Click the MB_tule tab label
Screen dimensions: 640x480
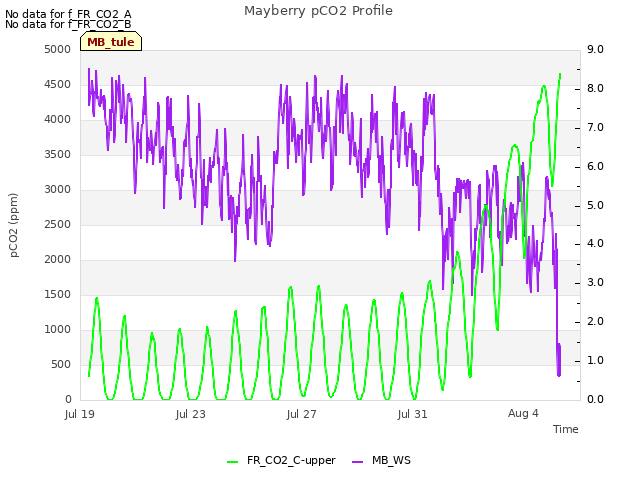tap(111, 42)
